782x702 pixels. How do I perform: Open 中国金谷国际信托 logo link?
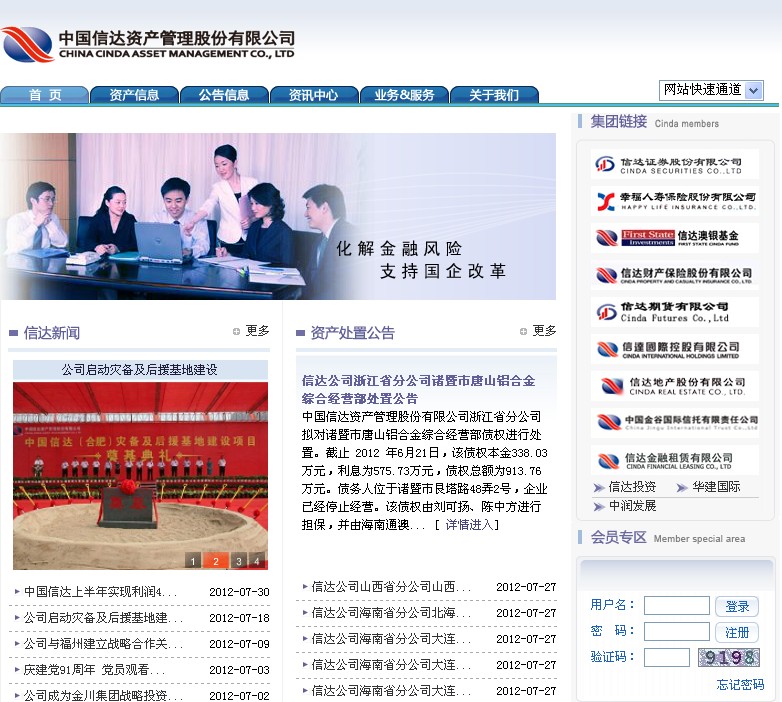(674, 423)
